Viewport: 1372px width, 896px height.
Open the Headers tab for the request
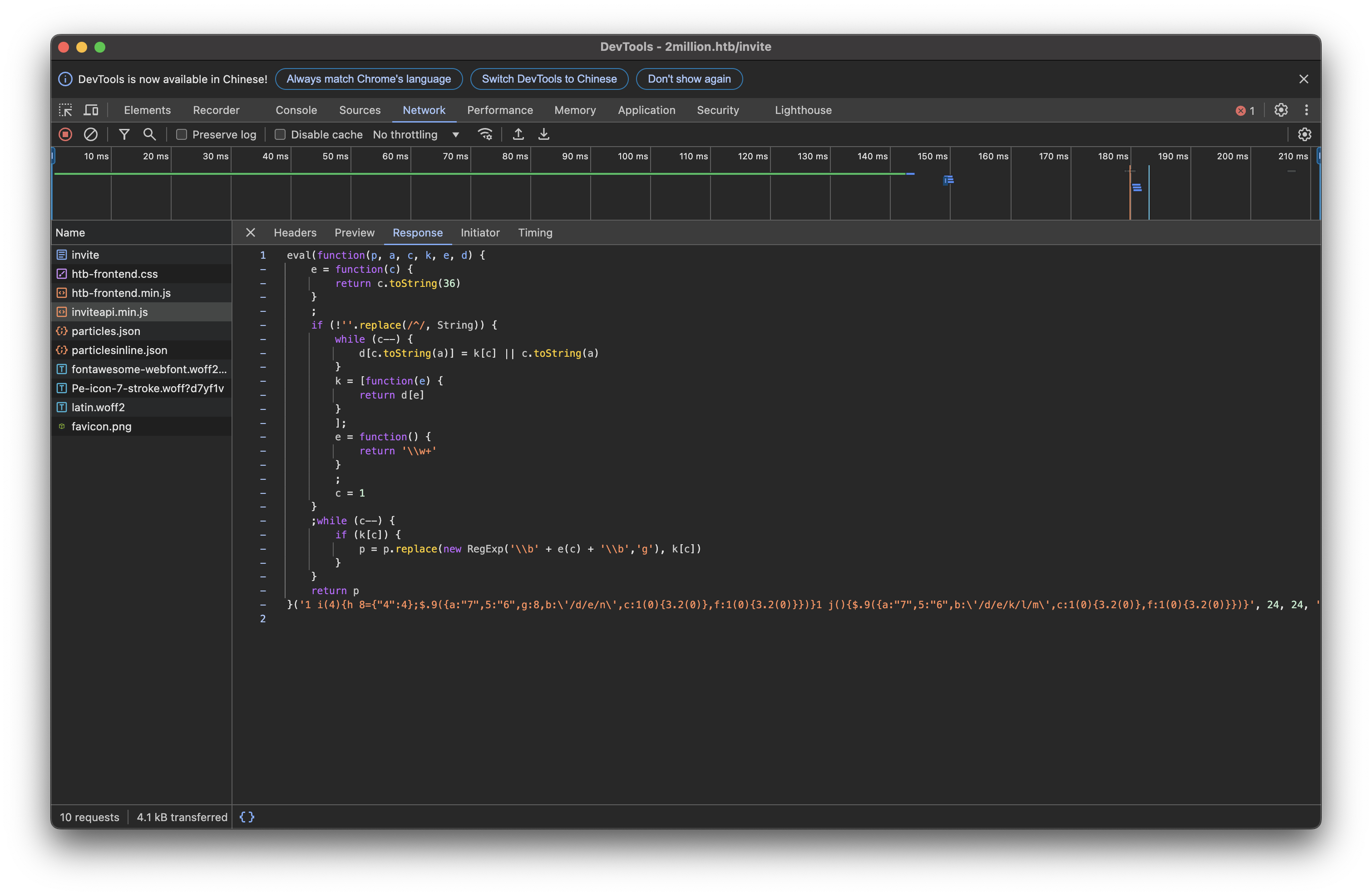(295, 233)
